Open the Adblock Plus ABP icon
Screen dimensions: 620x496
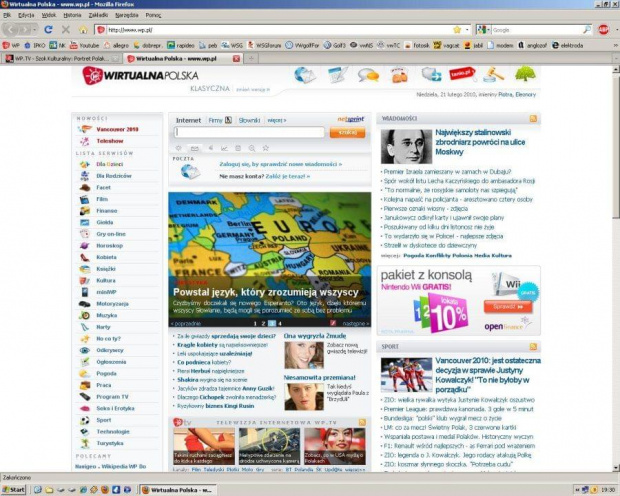603,30
